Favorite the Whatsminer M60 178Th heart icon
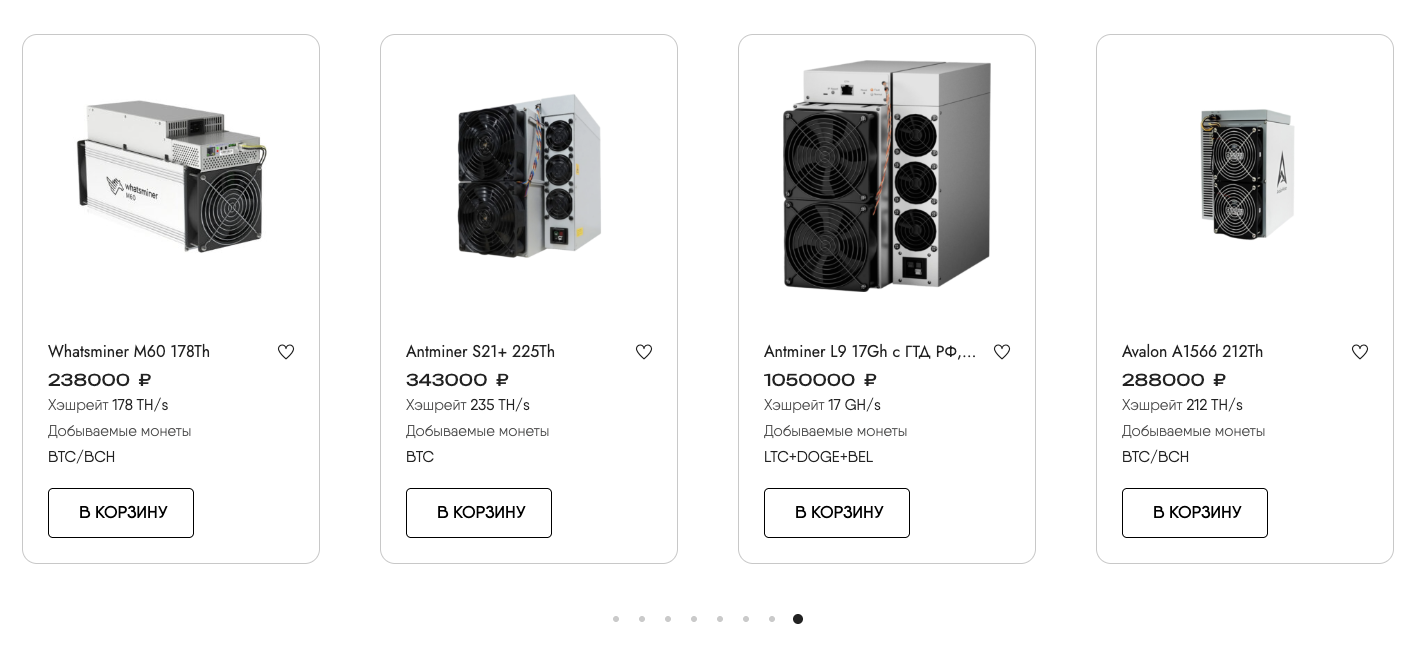 (286, 352)
